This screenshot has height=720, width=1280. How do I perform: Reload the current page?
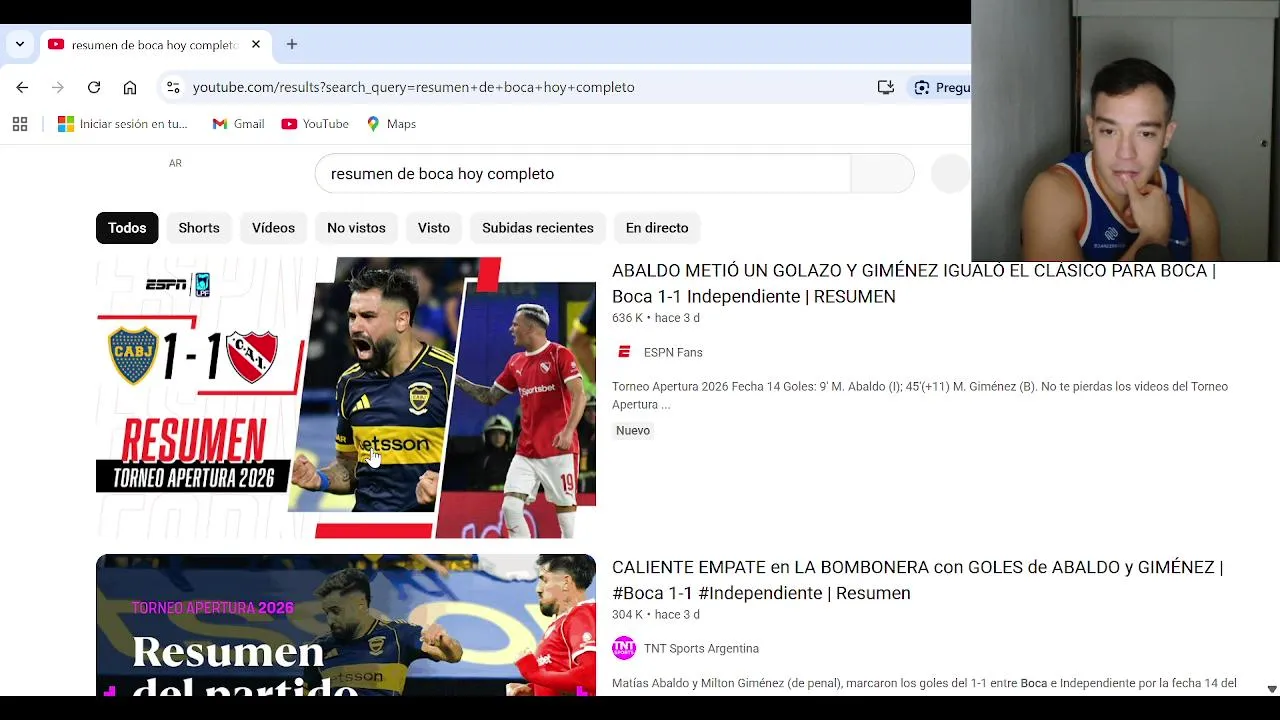pyautogui.click(x=94, y=87)
